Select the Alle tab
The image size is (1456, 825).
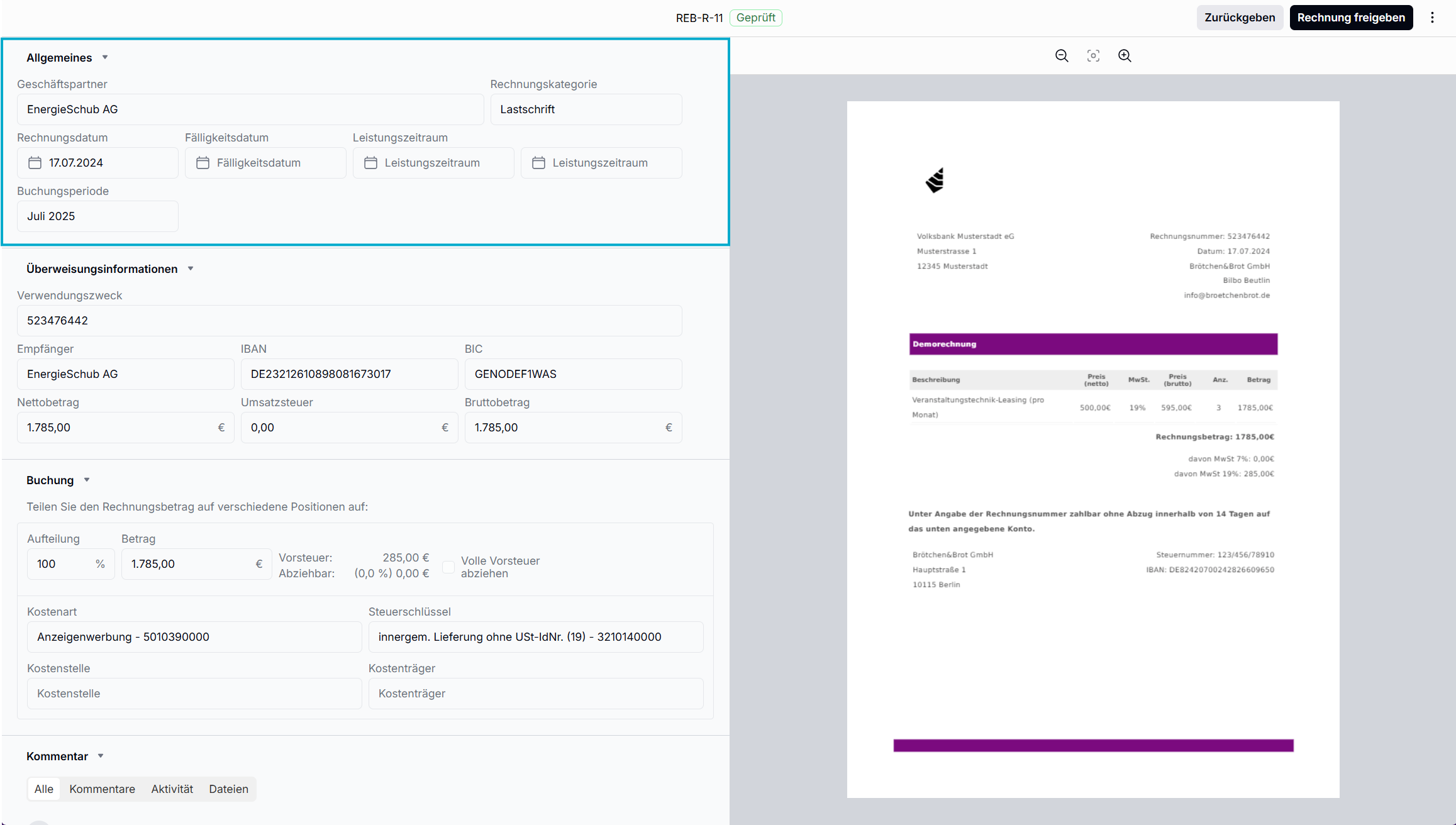coord(44,789)
